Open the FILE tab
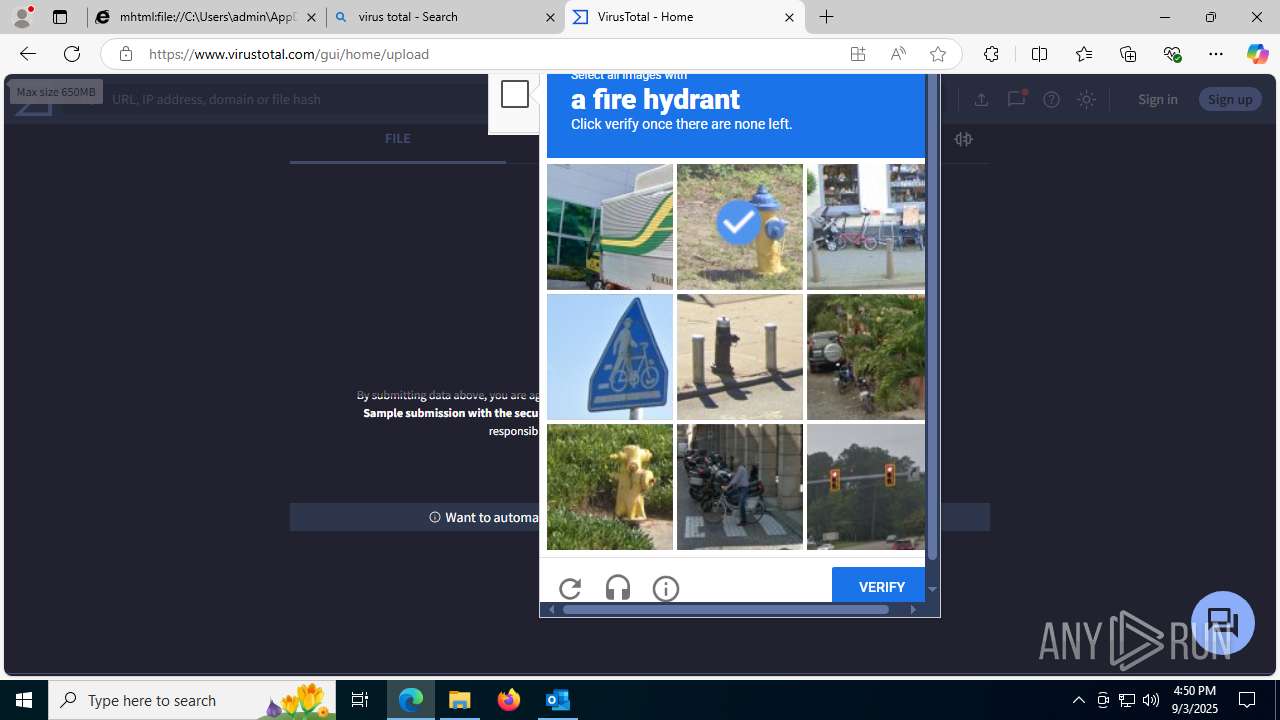 point(398,139)
